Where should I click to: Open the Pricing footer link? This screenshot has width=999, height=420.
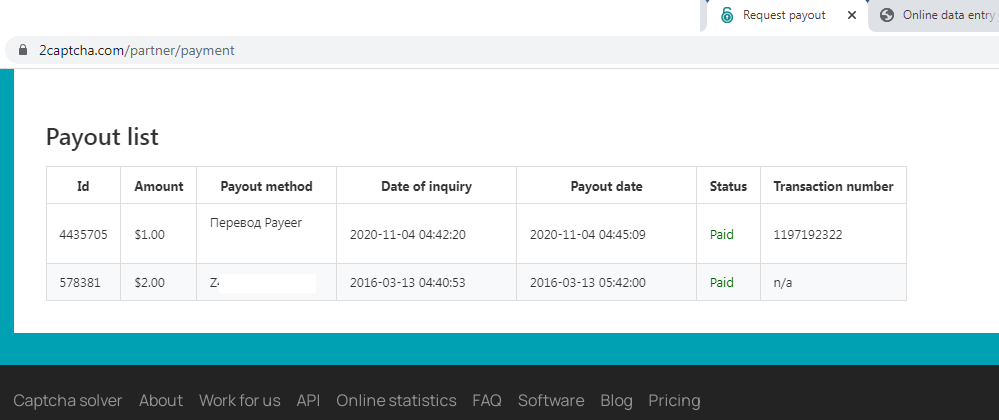(x=674, y=400)
